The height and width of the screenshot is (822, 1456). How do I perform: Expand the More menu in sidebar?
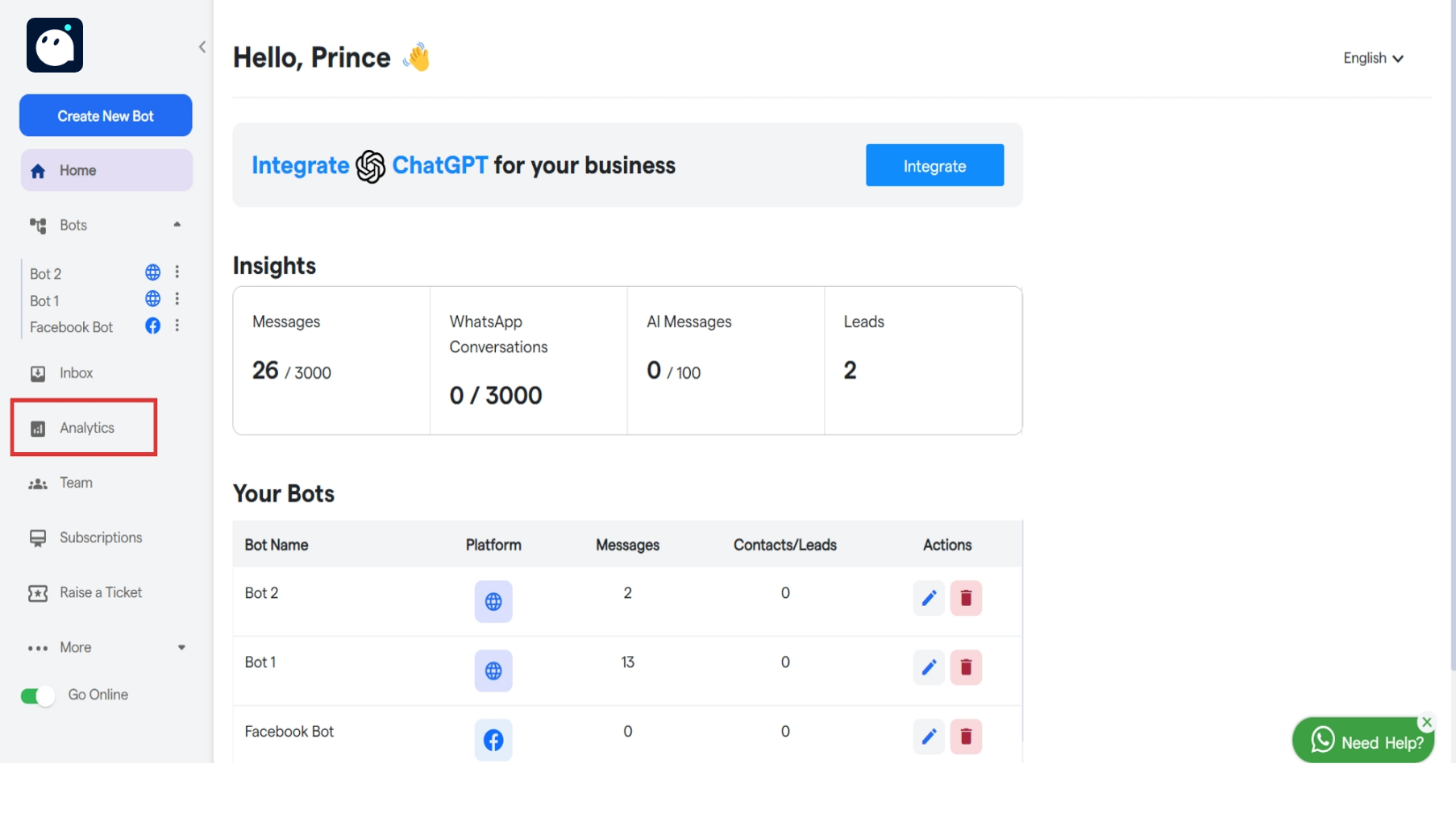[181, 647]
